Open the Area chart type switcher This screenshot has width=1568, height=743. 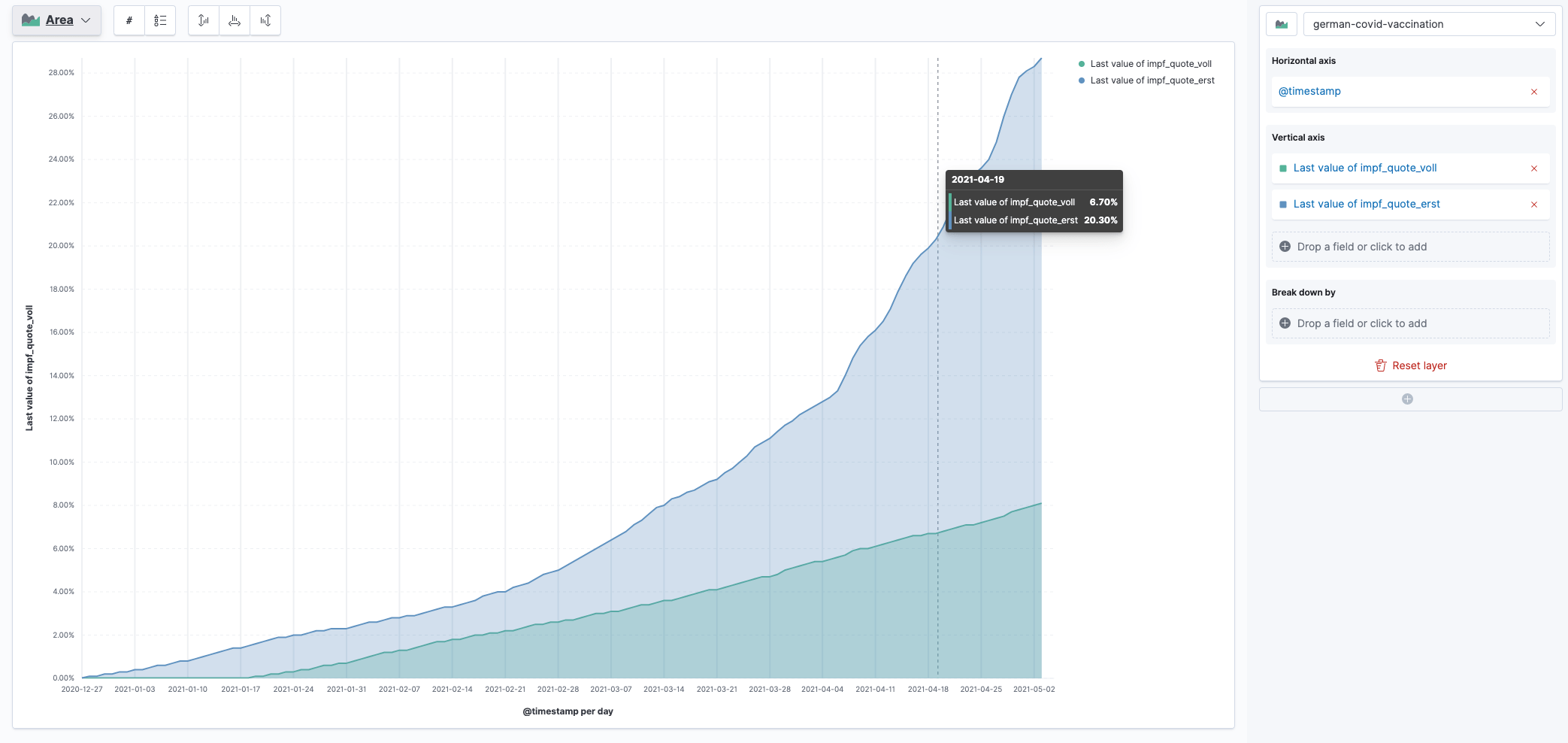[x=56, y=20]
